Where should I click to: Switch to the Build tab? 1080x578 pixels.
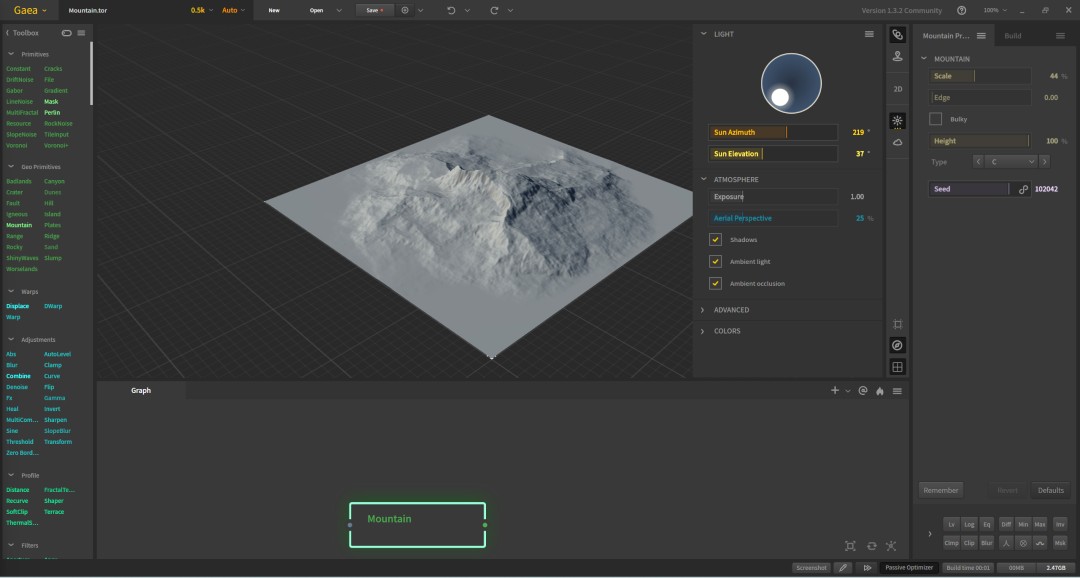tap(1012, 36)
